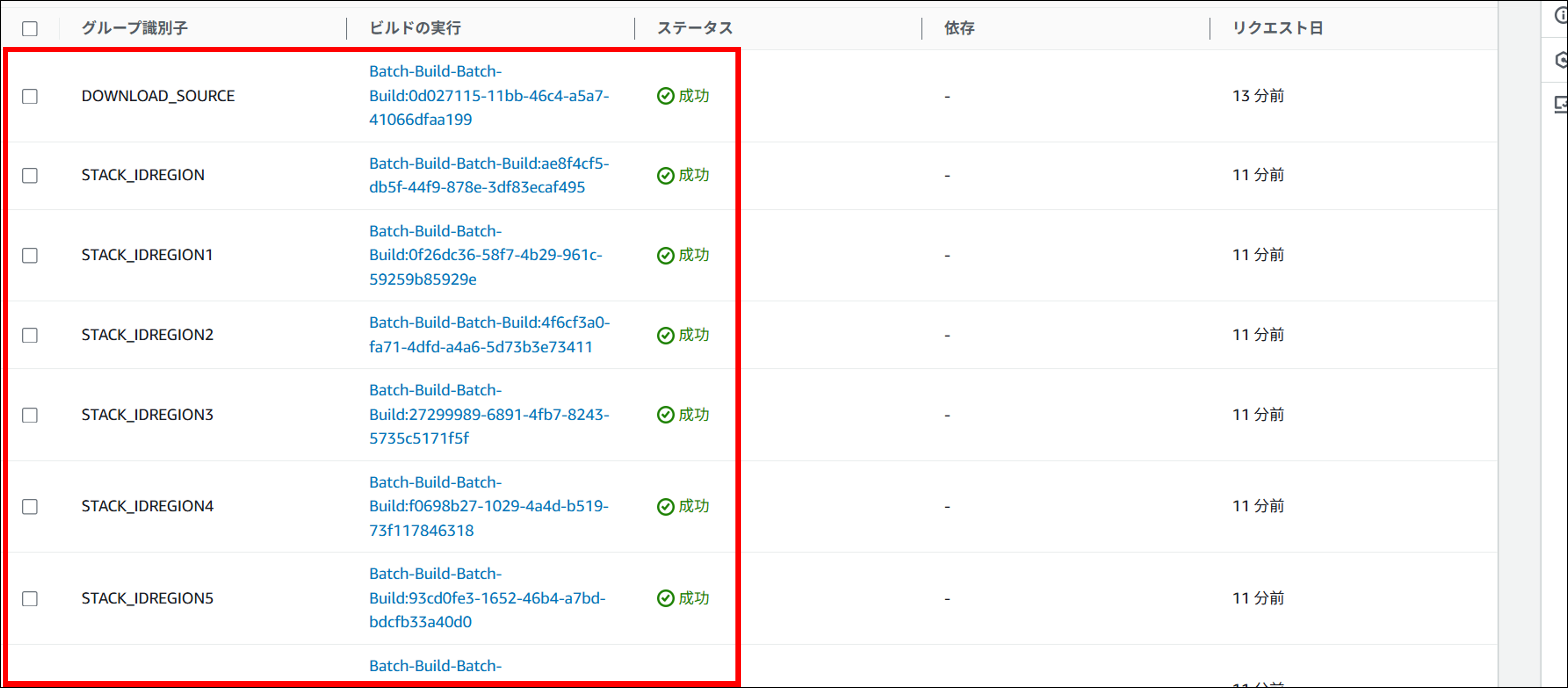1568x688 pixels.
Task: Click the 成功 status icon for STACK_IDREGION3
Action: pos(666,415)
